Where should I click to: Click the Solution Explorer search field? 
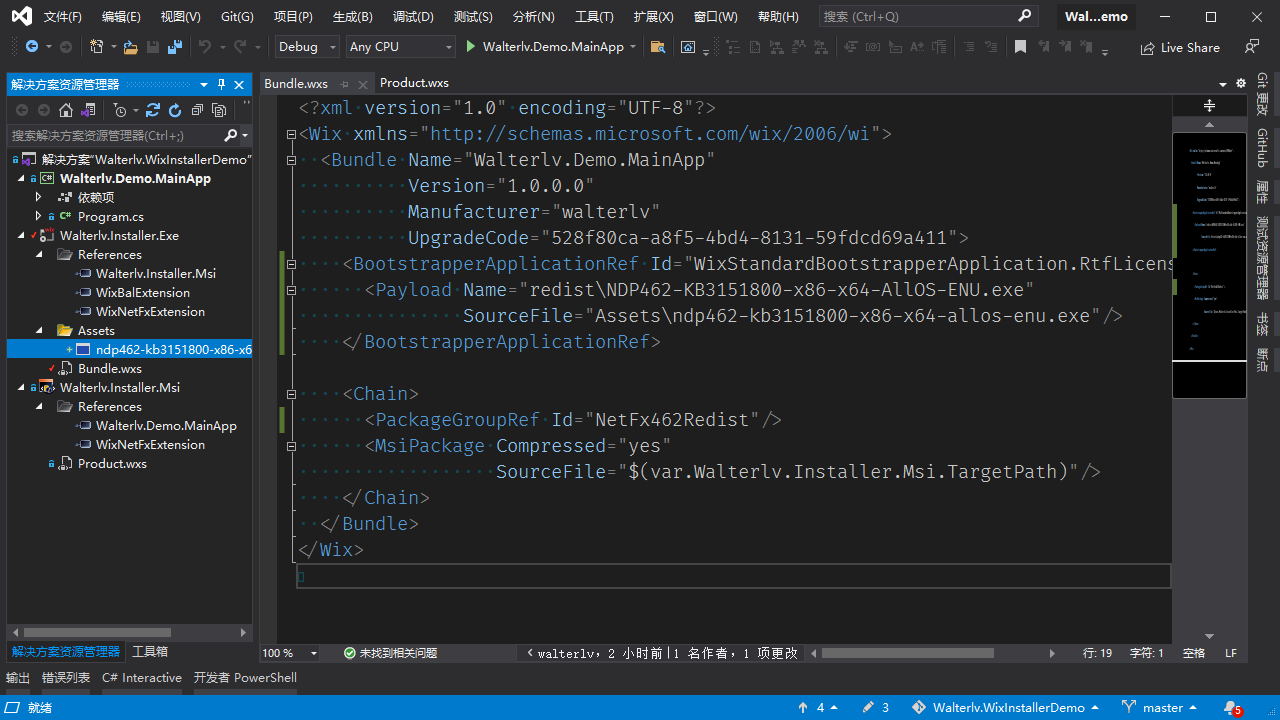[113, 135]
